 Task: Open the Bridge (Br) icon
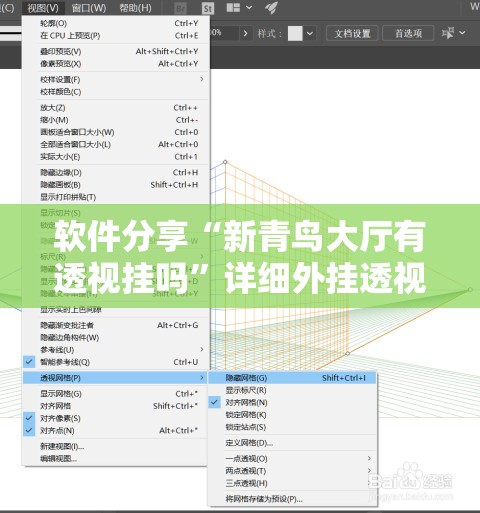180,8
